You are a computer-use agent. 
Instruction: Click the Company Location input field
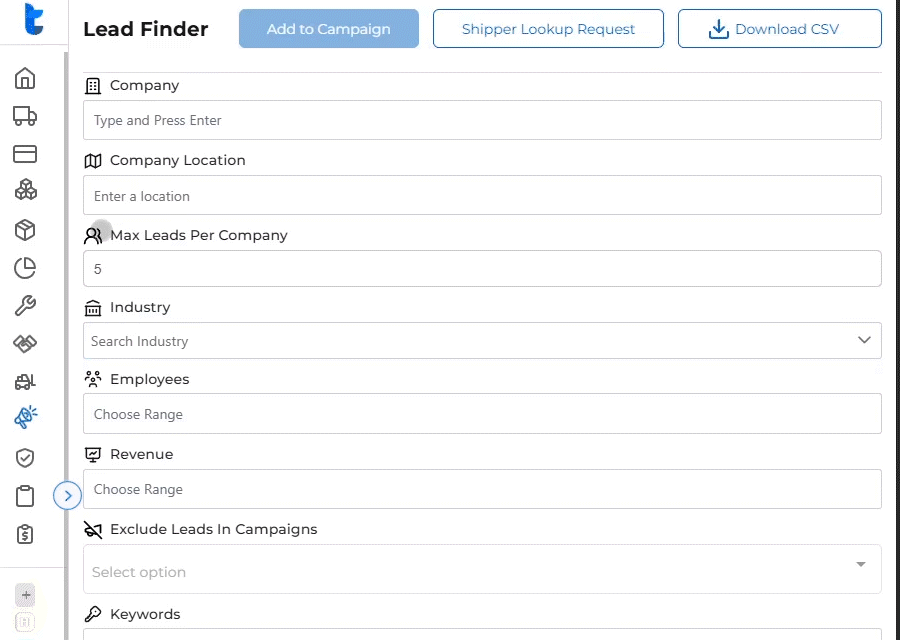(482, 196)
